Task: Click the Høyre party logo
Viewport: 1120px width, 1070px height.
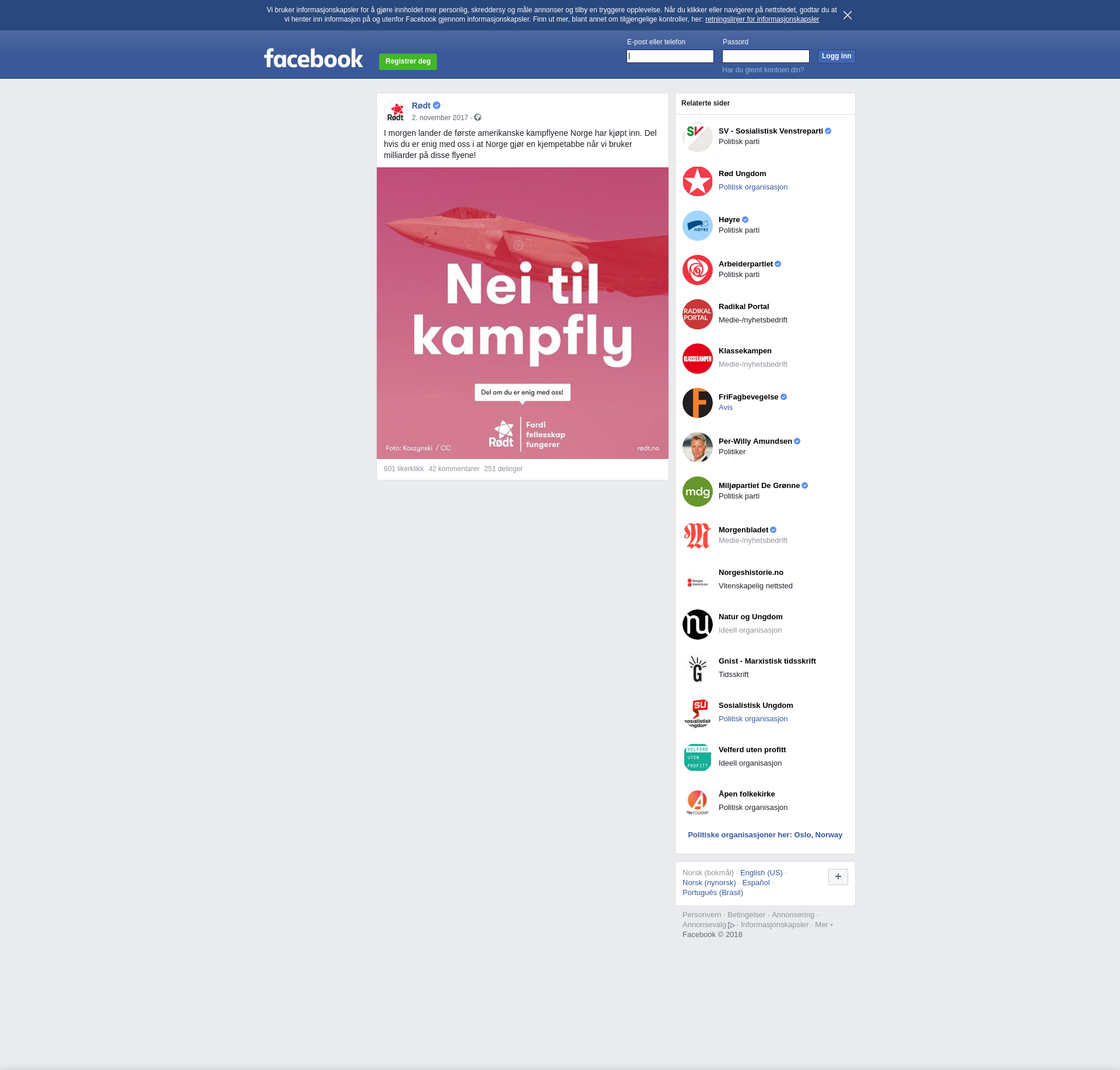Action: click(x=698, y=226)
